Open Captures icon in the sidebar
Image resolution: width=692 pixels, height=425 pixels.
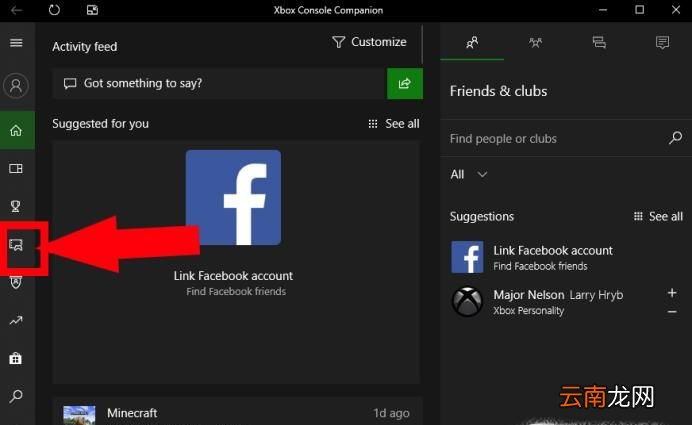16,245
